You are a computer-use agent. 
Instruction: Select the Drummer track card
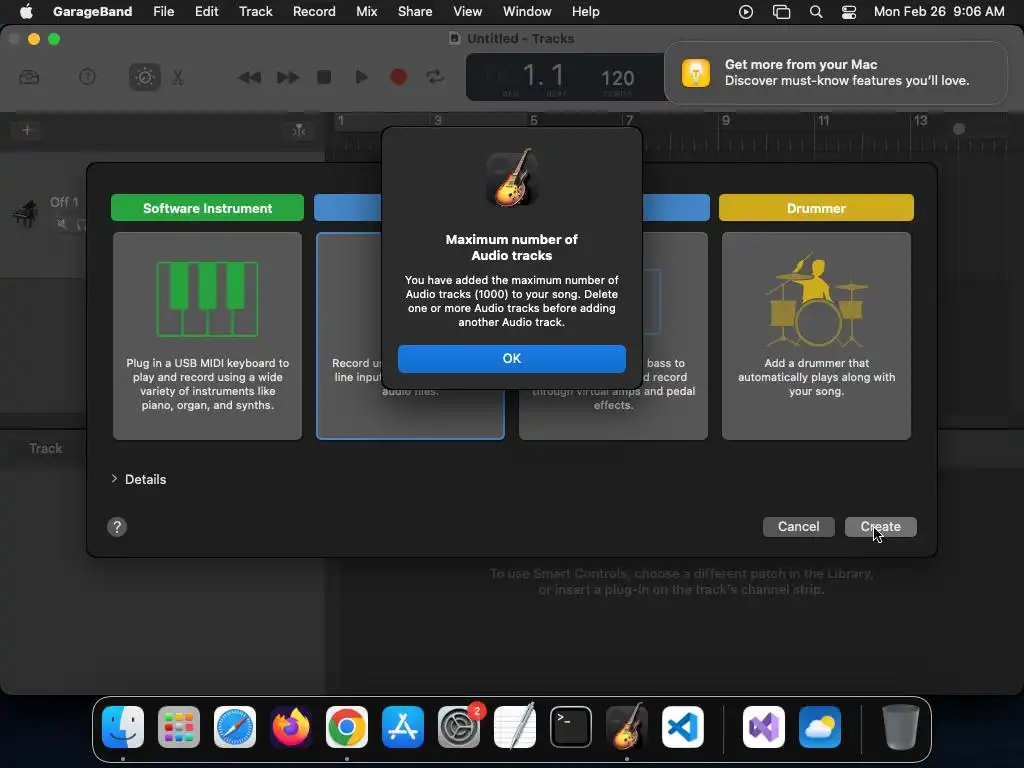(x=816, y=336)
